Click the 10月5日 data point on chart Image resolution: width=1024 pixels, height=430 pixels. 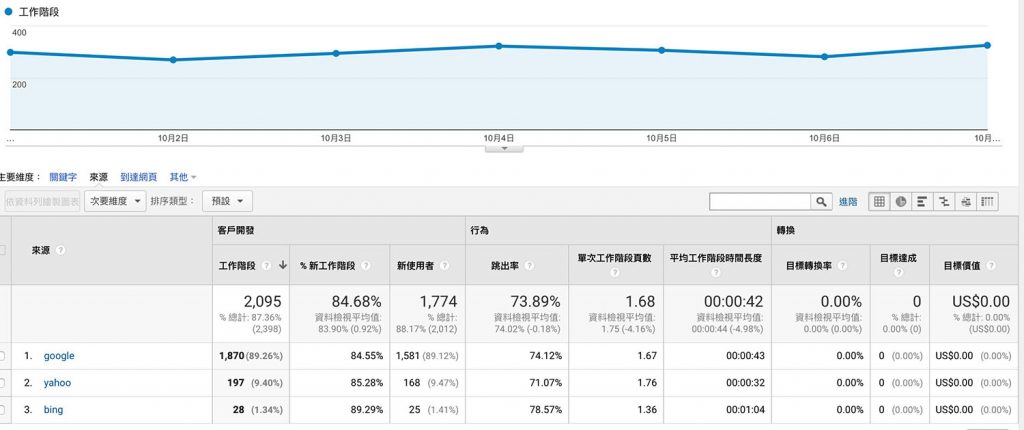[662, 50]
